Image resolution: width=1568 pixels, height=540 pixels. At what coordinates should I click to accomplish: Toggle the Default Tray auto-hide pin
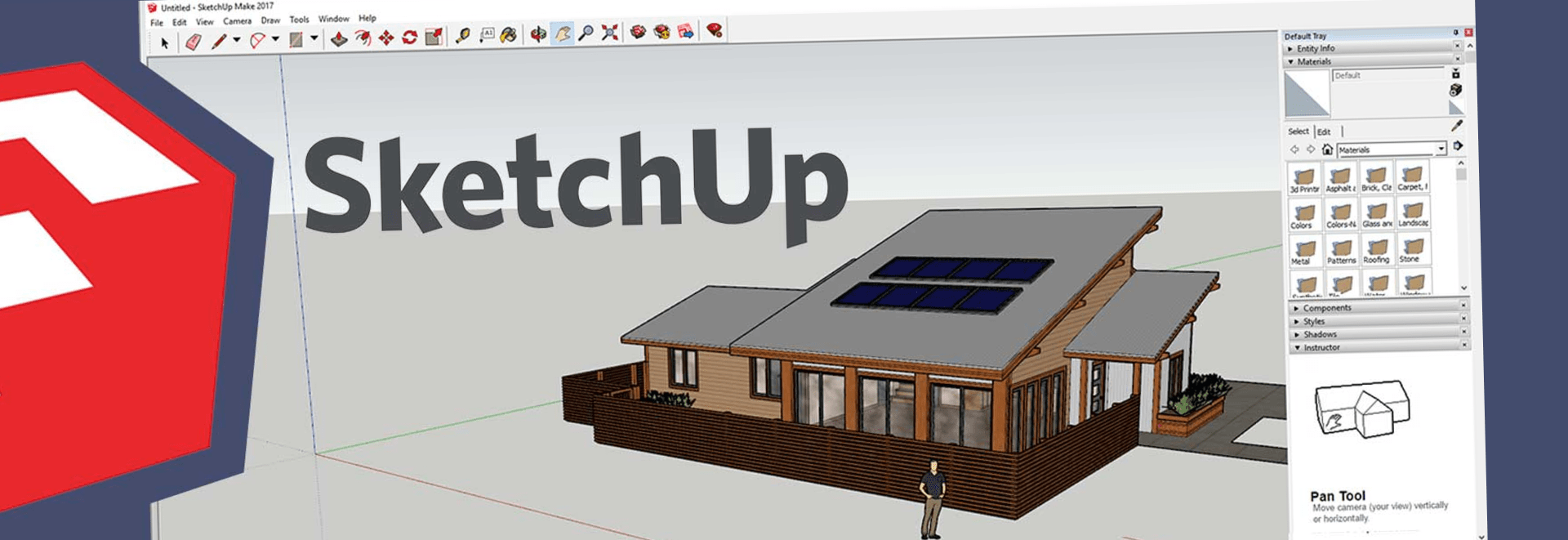[x=1455, y=33]
